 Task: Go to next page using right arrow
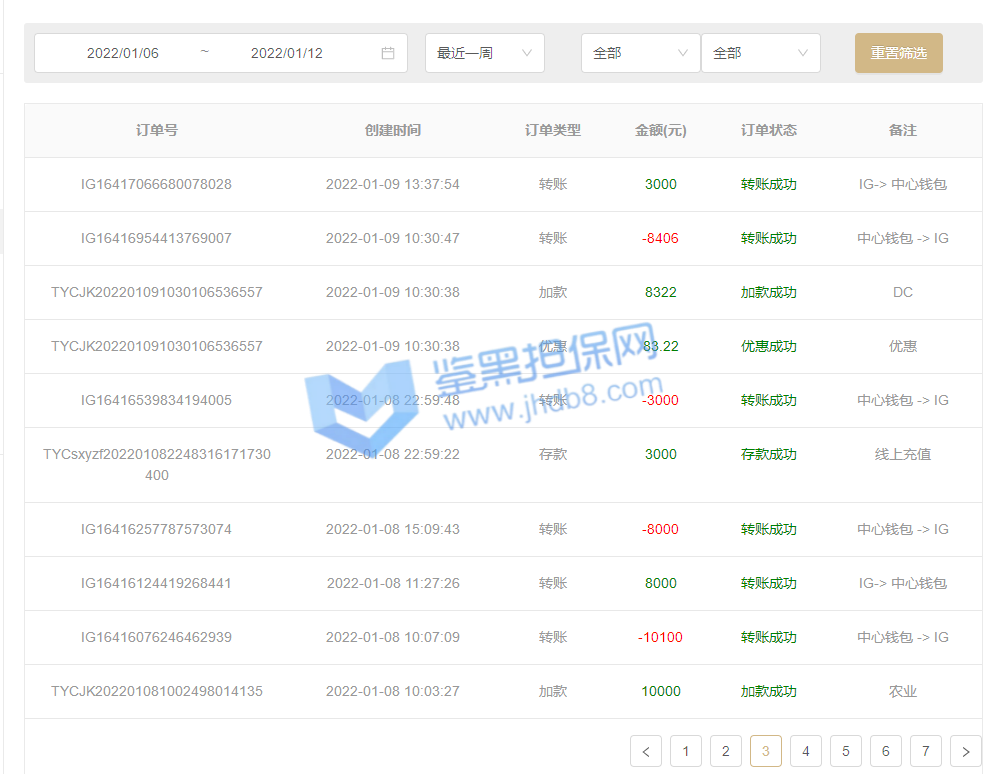(966, 751)
